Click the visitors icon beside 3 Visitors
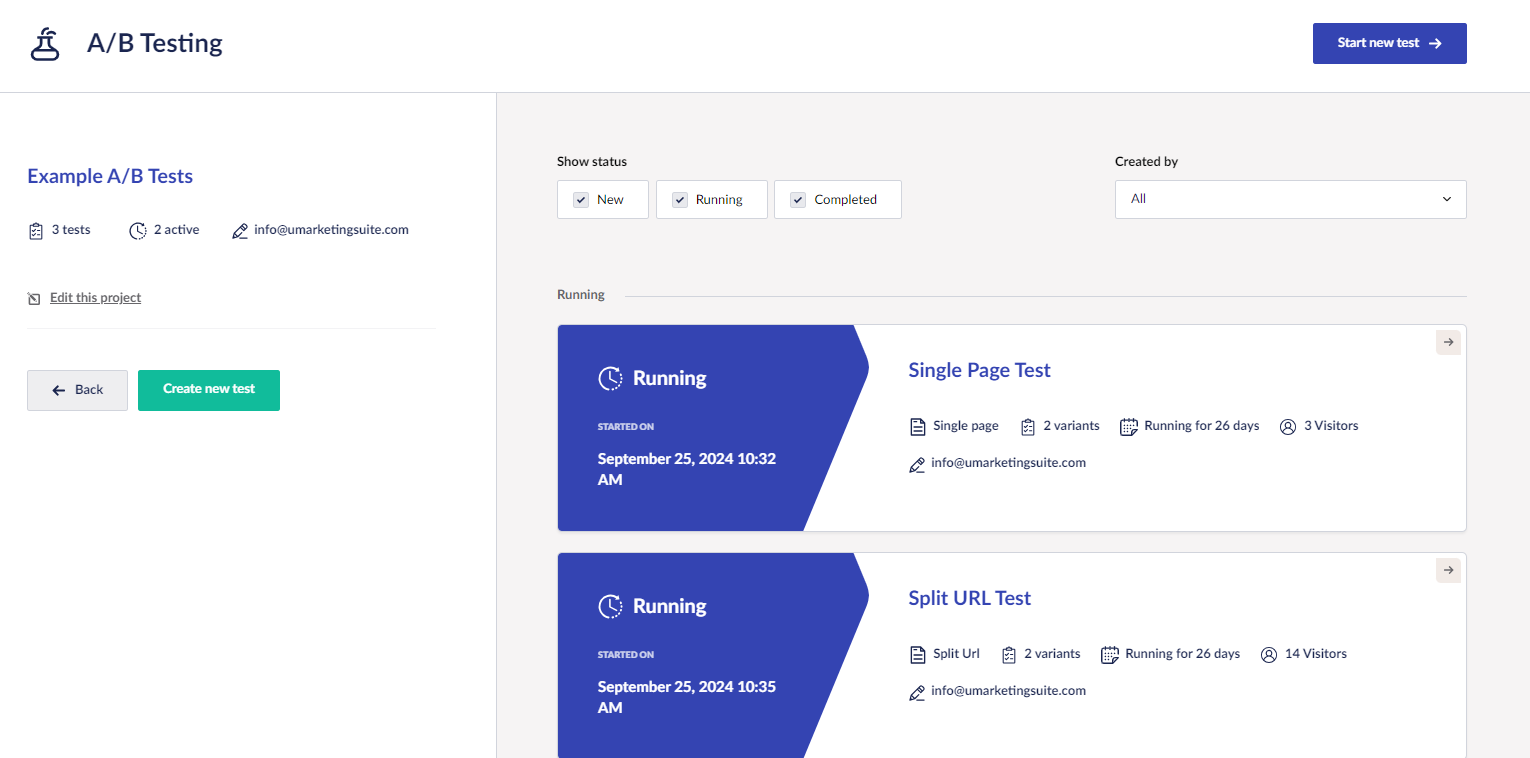Screen dimensions: 1530x758 1287,425
